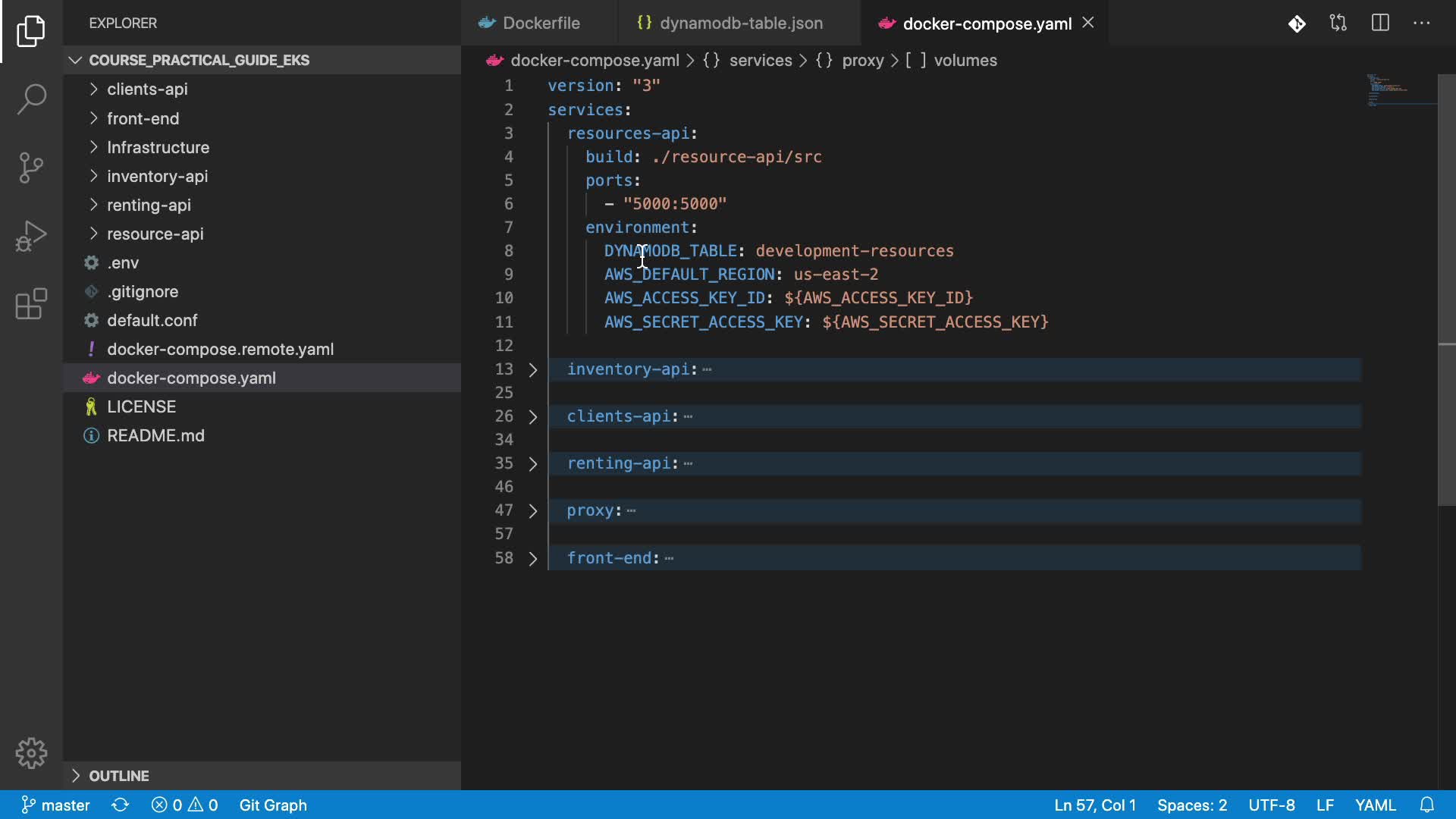Click Git Graph in status bar

pyautogui.click(x=273, y=805)
